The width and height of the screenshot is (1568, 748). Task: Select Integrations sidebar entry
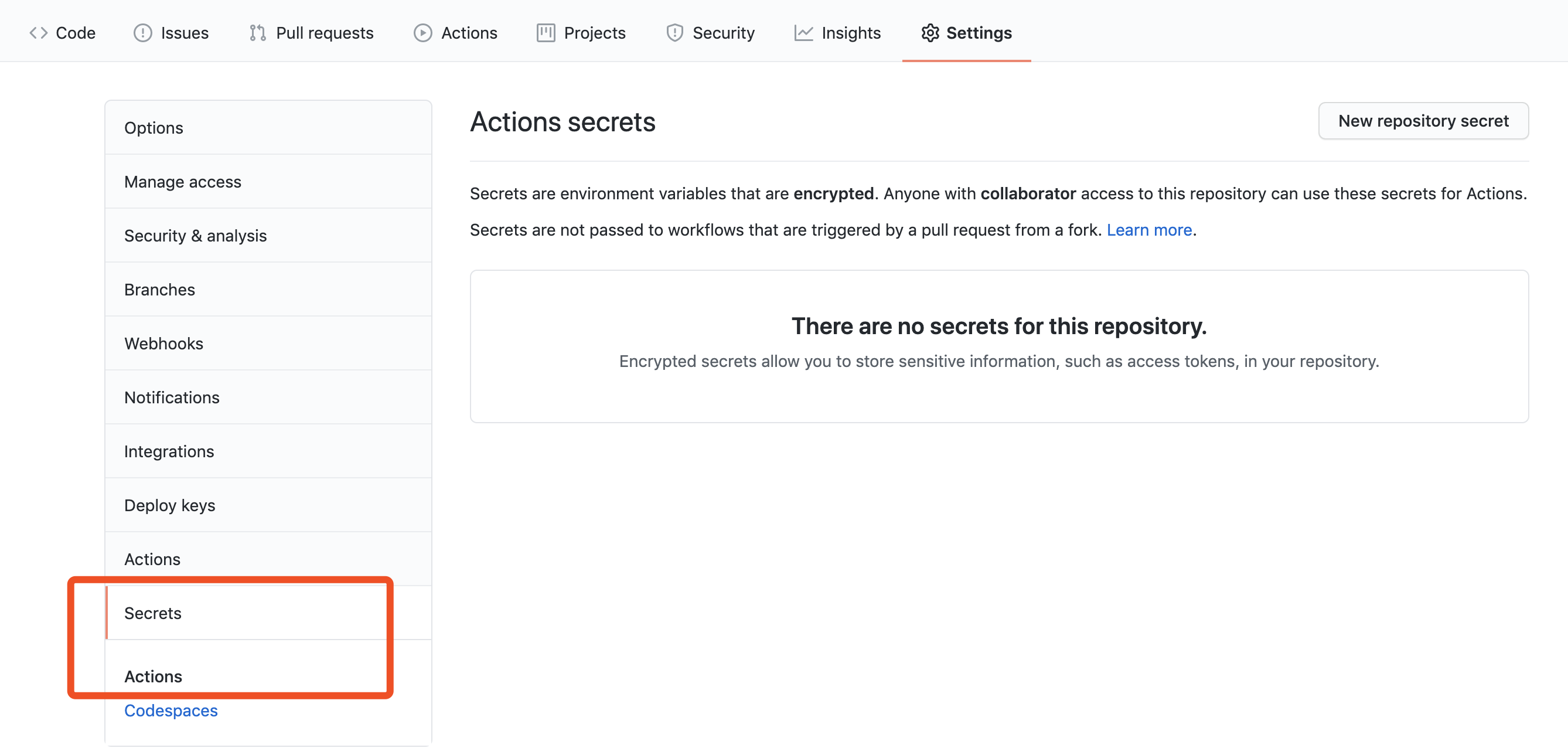click(169, 451)
